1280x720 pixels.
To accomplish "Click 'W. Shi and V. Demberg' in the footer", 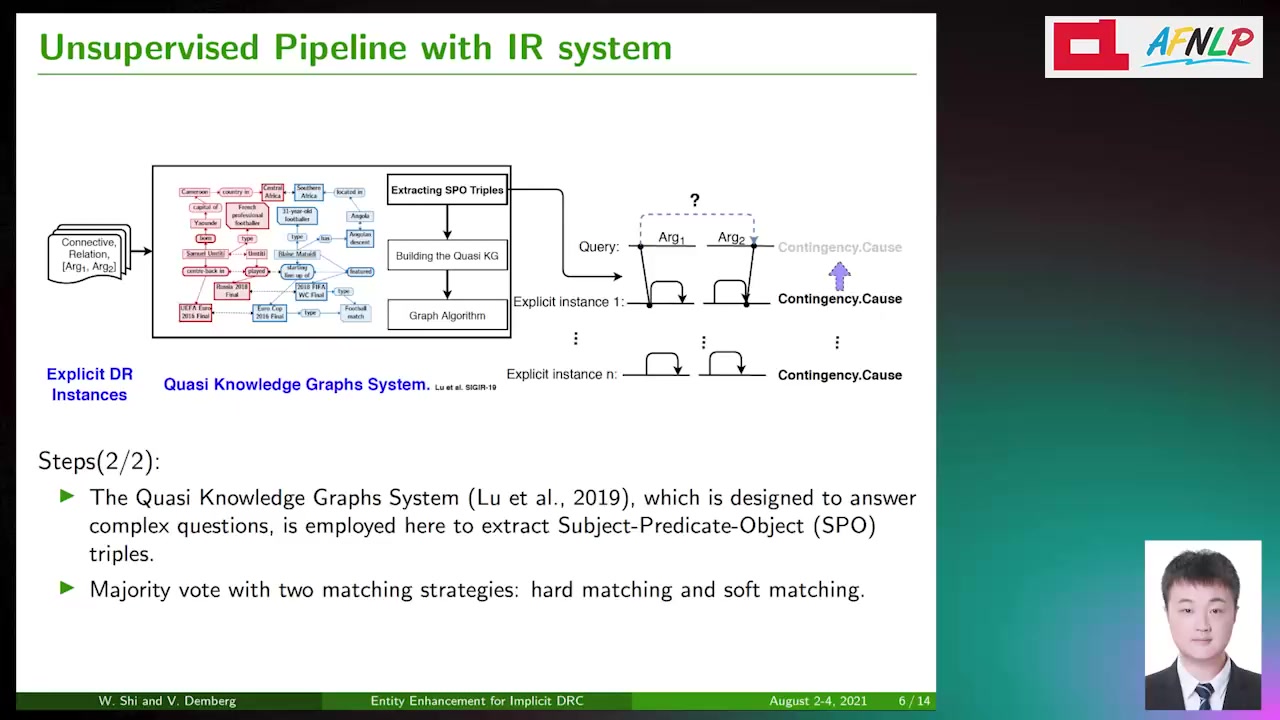I will point(167,701).
